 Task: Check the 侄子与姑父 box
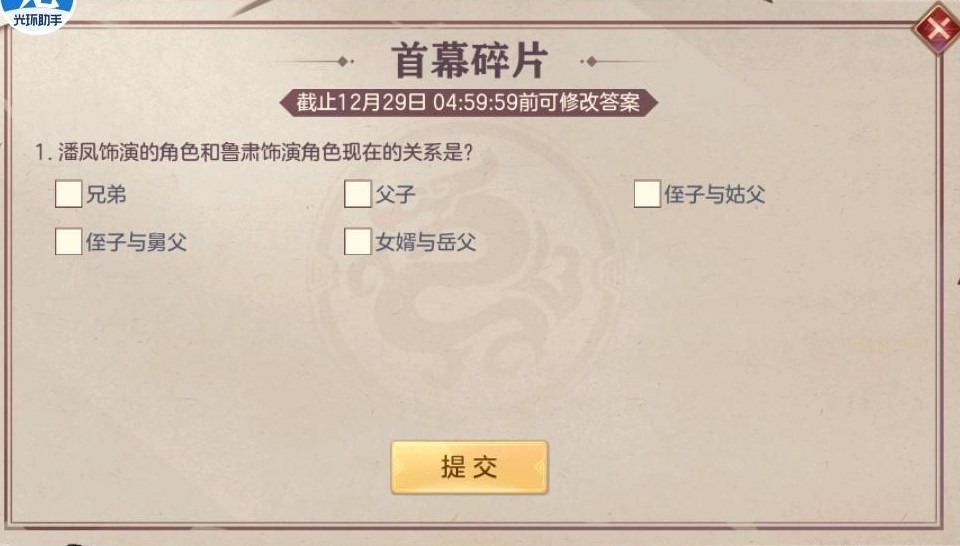point(647,194)
